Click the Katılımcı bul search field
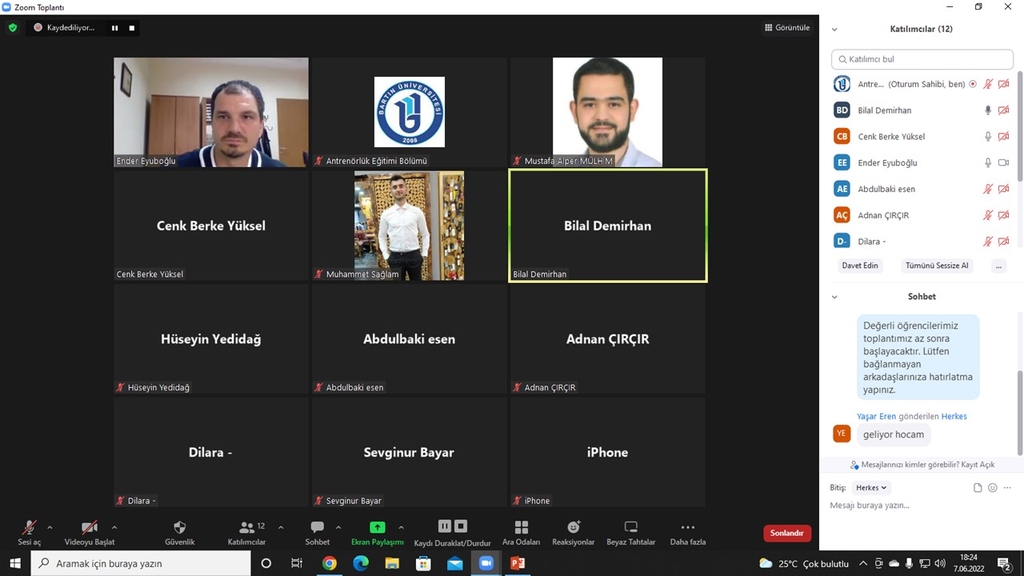This screenshot has width=1024, height=576. [922, 60]
